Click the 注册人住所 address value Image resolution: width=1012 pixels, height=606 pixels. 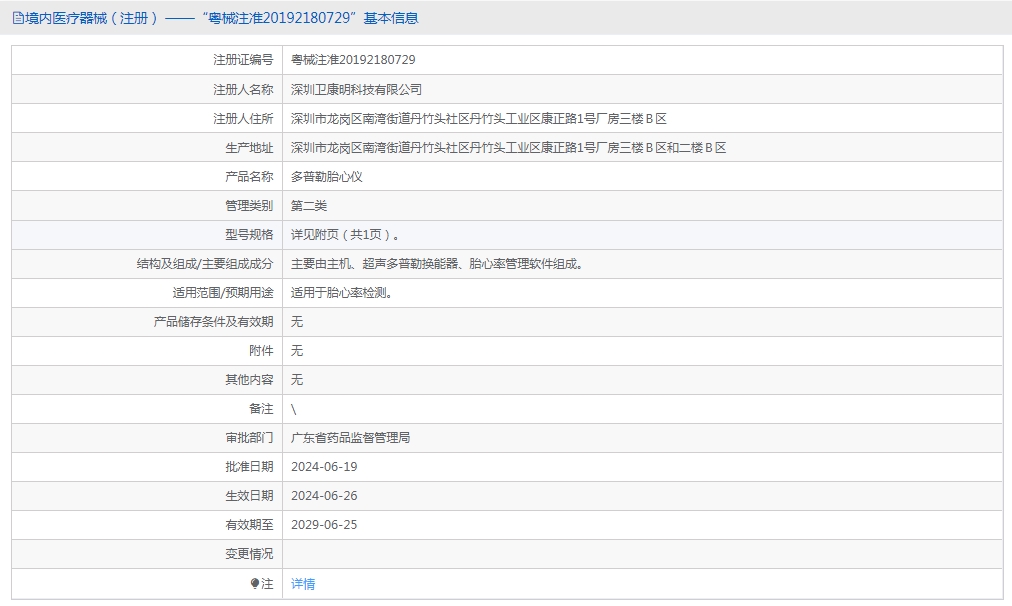(478, 118)
